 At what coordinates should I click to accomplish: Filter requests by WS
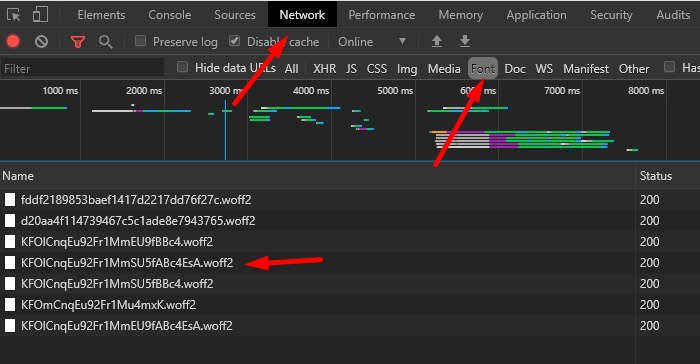tap(544, 69)
